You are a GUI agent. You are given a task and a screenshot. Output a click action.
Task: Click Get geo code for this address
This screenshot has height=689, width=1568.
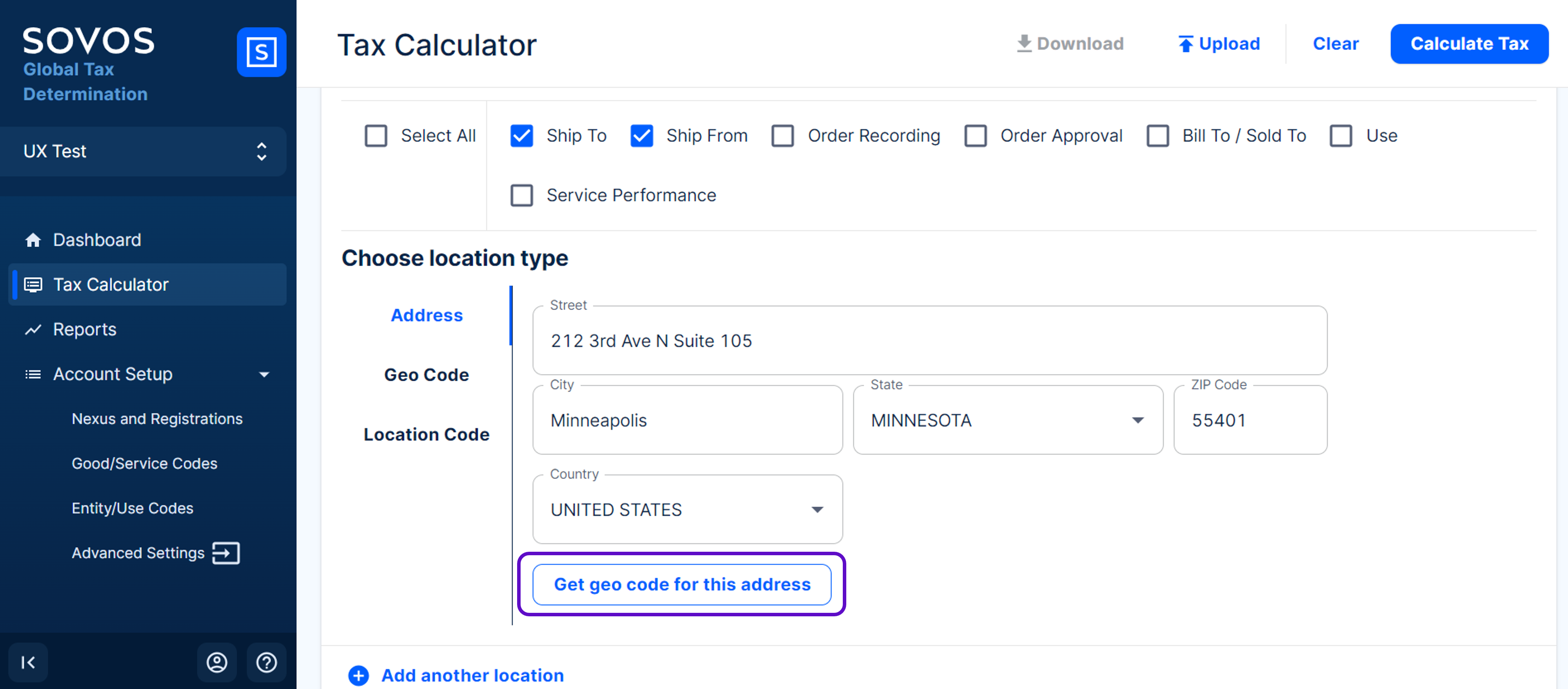click(x=682, y=585)
